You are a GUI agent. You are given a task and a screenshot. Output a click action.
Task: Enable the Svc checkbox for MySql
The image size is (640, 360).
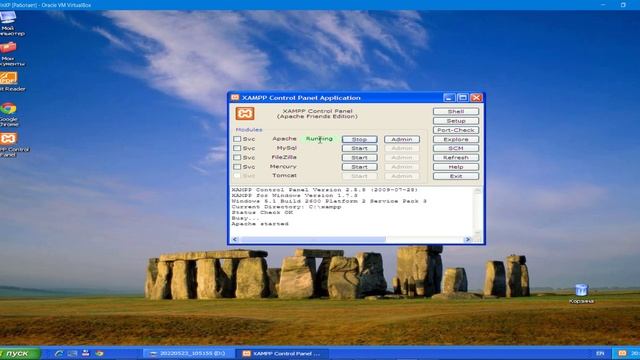237,148
